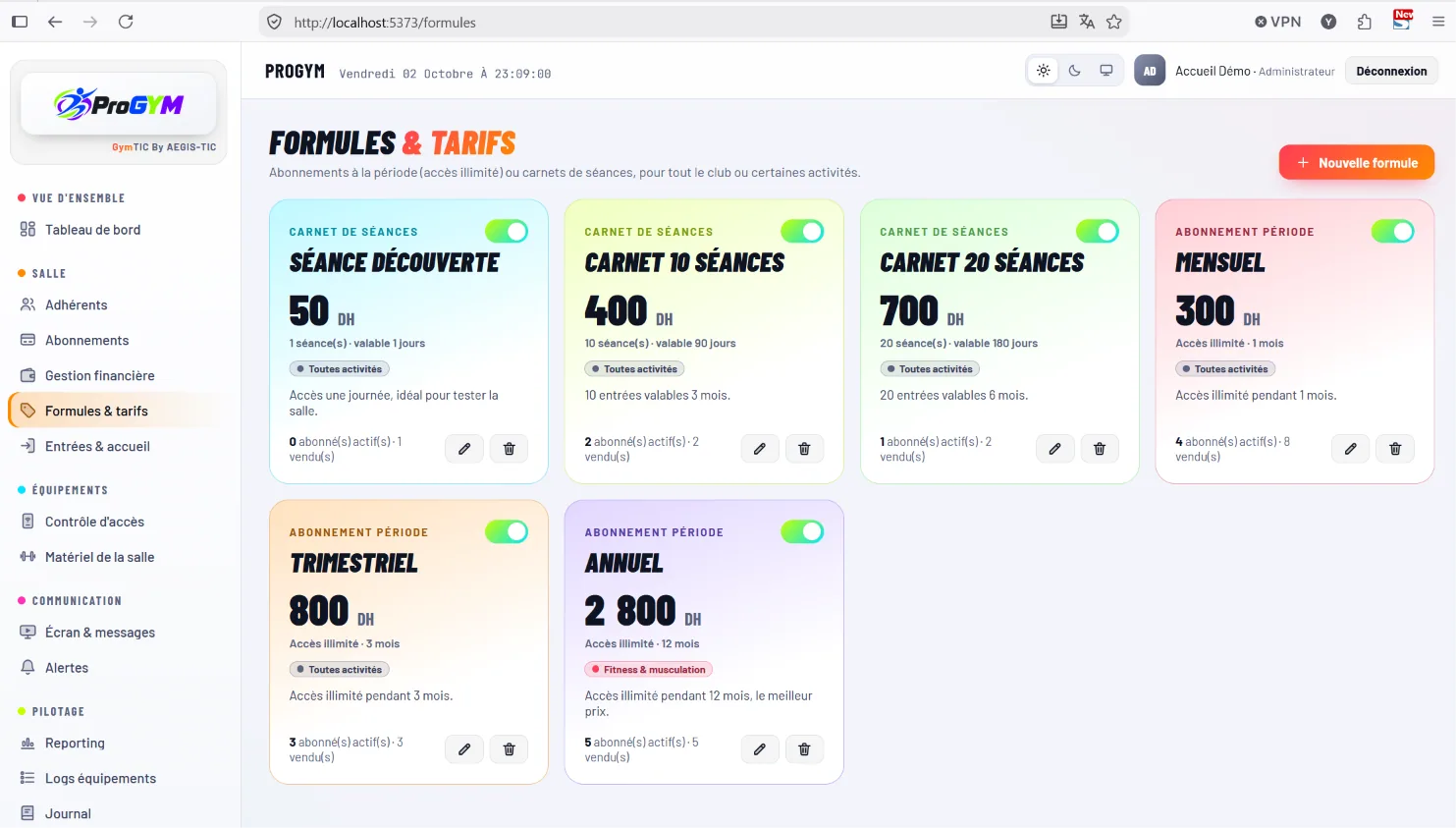Screen dimensions: 1456x828
Task: Delete the Carnet 20 Séances formula
Action: (1100, 449)
